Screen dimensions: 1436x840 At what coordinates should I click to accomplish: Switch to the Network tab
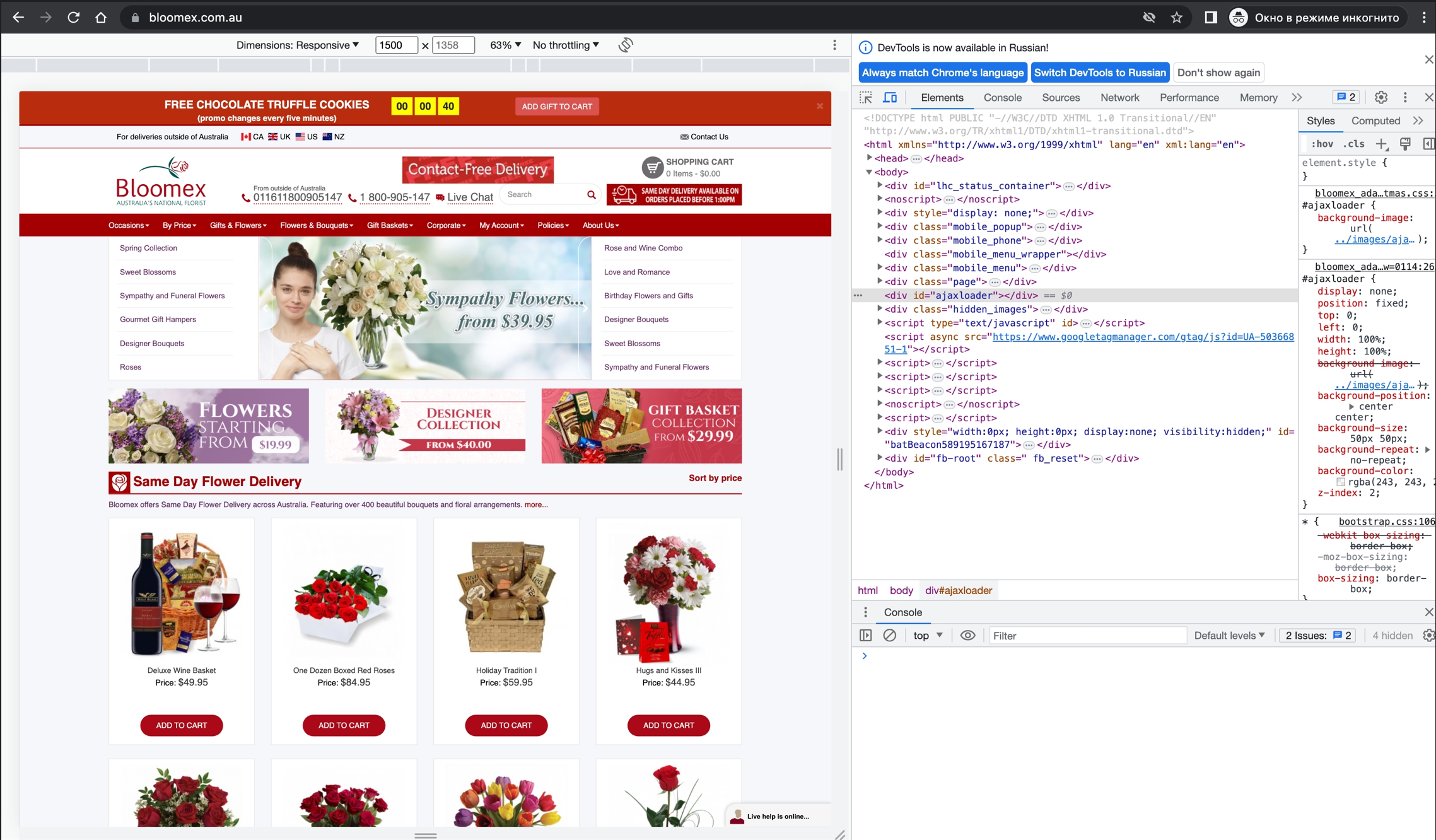click(1119, 98)
